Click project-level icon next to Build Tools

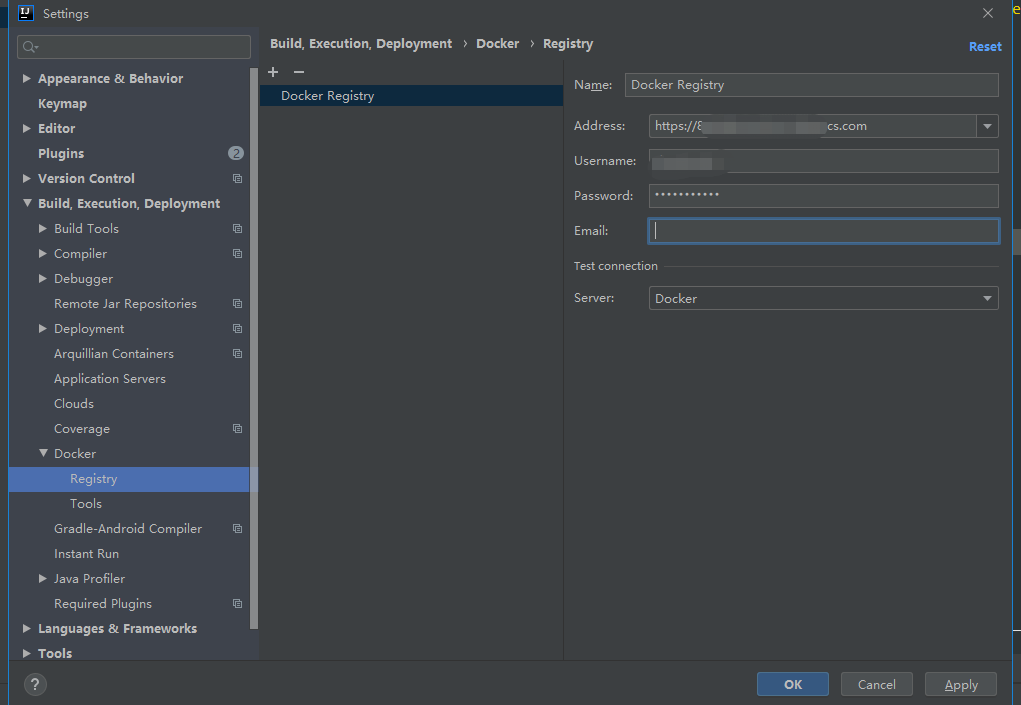tap(238, 228)
